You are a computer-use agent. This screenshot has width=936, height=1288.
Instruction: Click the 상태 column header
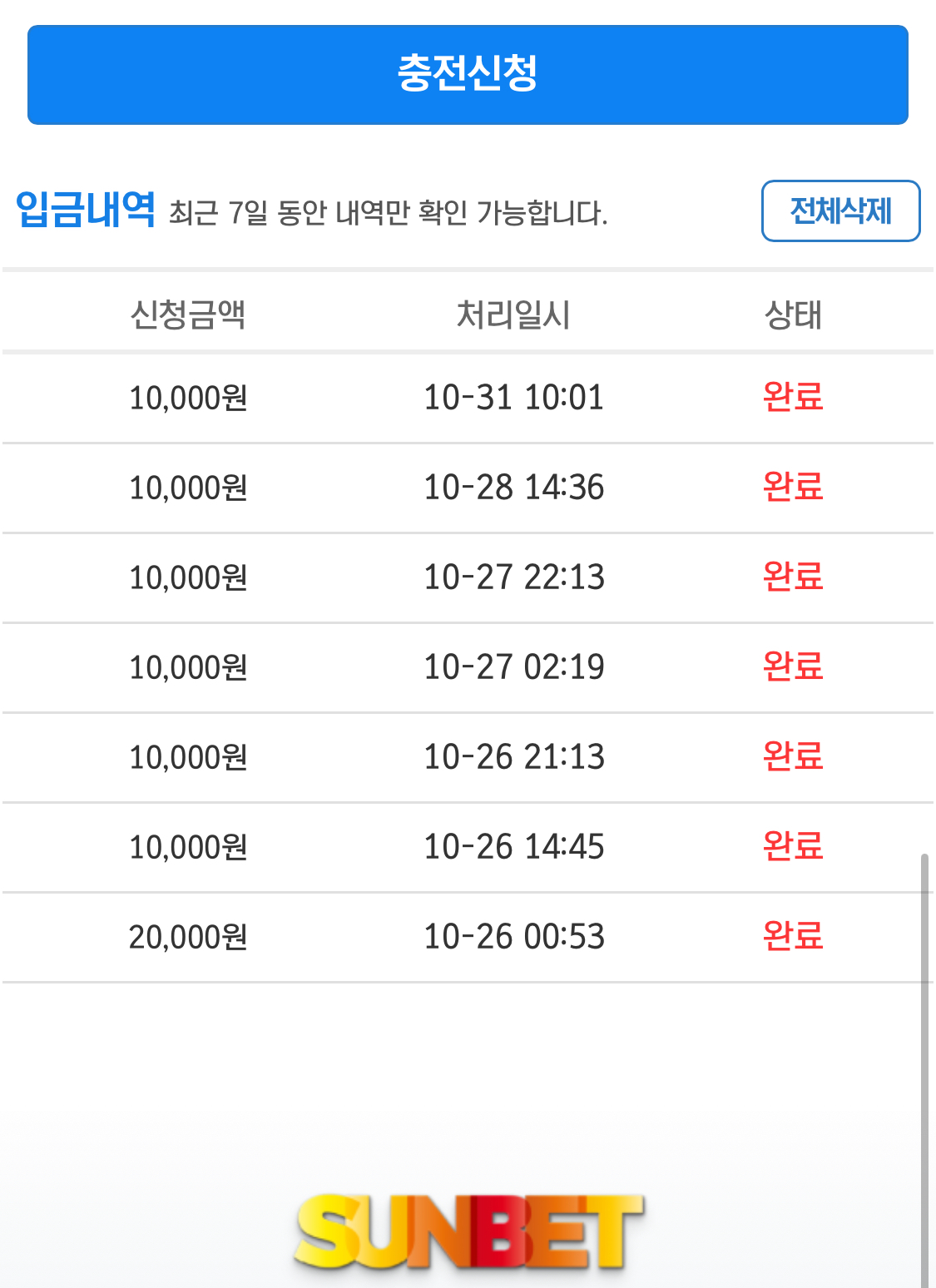(793, 315)
